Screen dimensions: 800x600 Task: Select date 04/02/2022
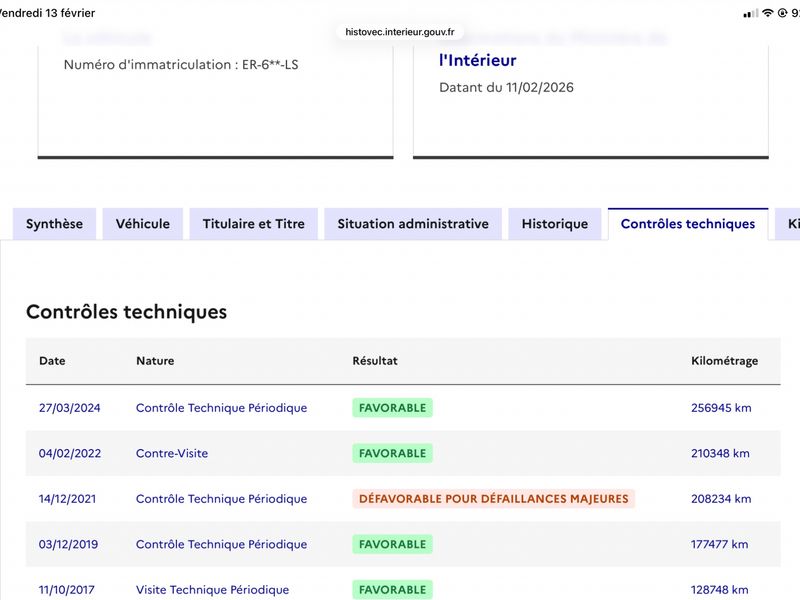(x=70, y=453)
